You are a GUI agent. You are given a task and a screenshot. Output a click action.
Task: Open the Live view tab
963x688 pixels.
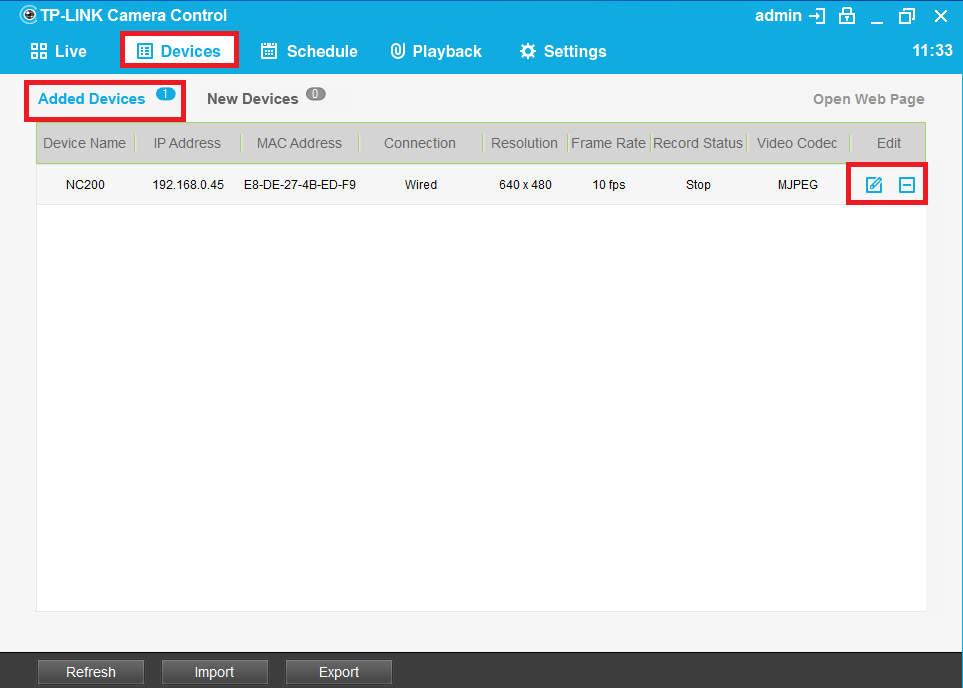(58, 51)
